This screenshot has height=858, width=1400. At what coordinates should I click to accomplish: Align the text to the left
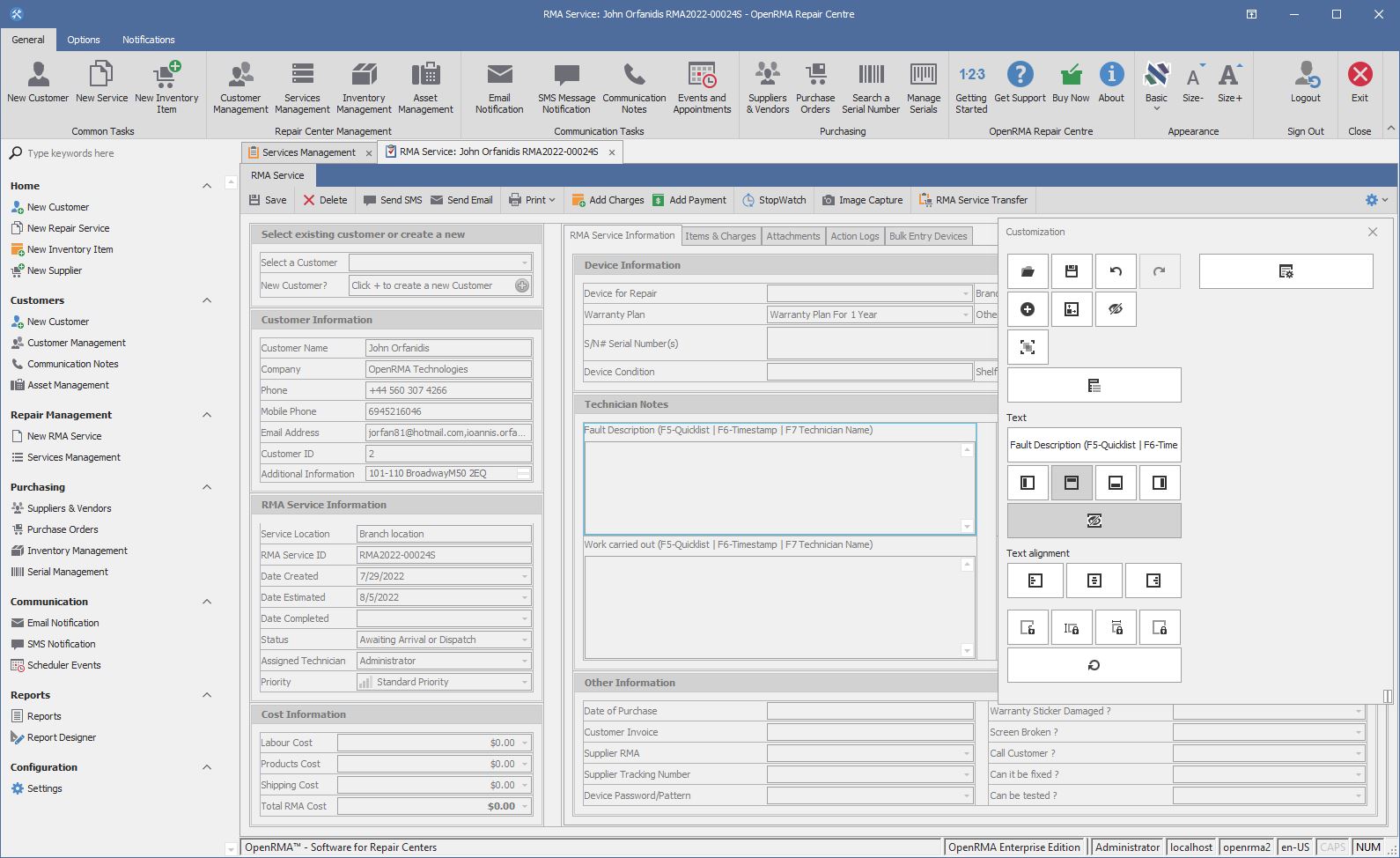tap(1035, 581)
